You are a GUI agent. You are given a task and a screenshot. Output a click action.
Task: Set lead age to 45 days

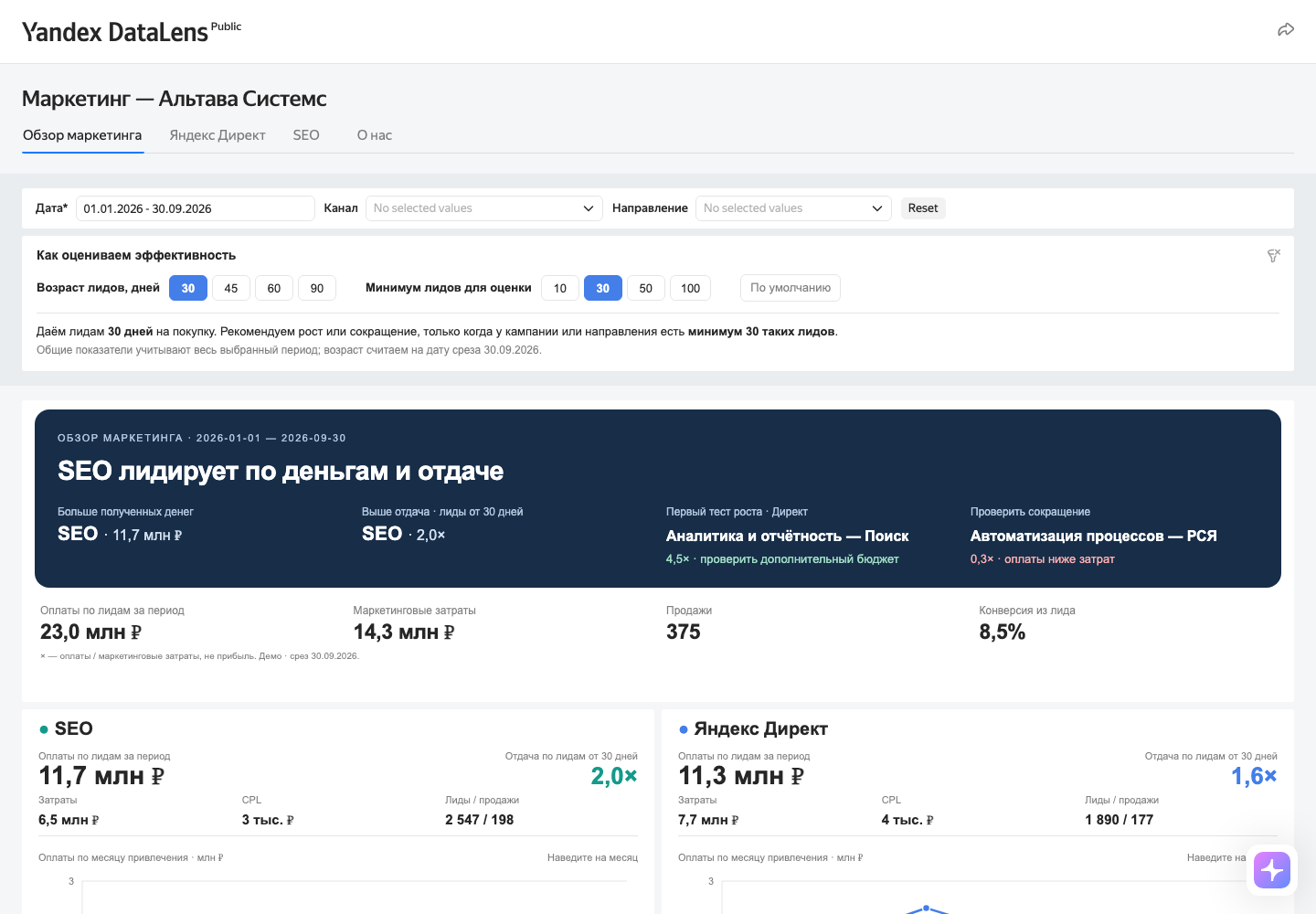(231, 288)
